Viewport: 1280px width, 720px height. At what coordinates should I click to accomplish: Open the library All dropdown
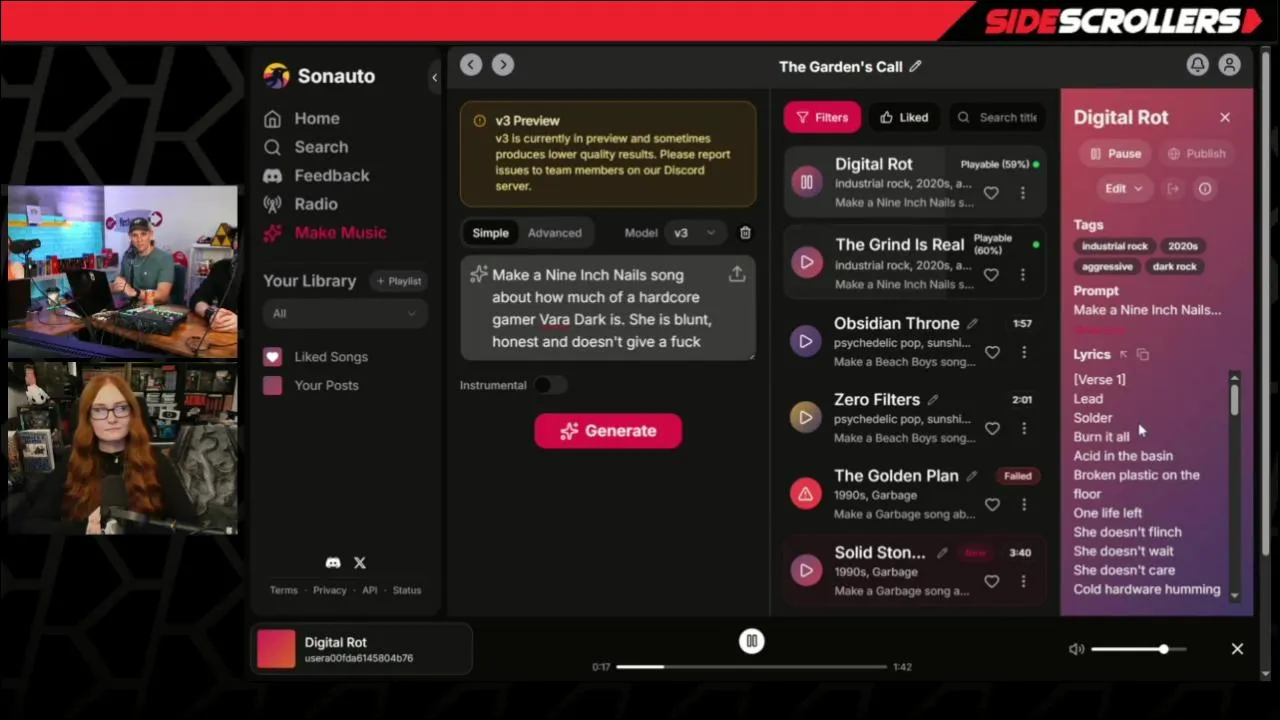point(345,314)
